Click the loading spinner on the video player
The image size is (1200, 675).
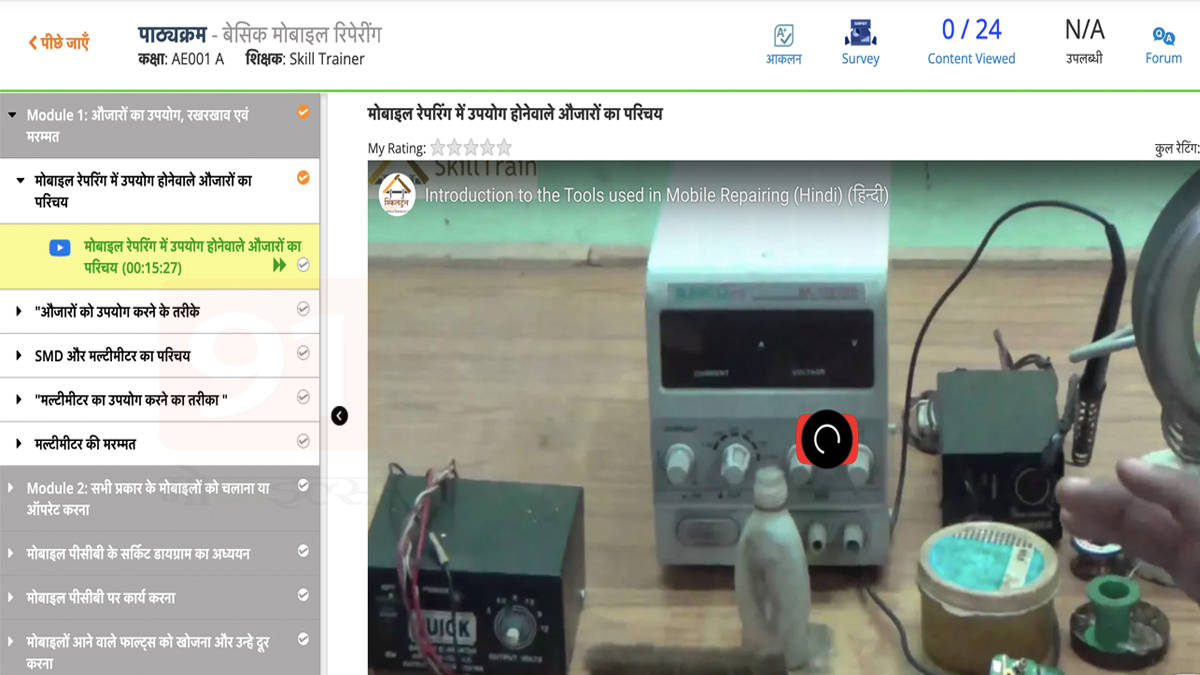click(825, 440)
